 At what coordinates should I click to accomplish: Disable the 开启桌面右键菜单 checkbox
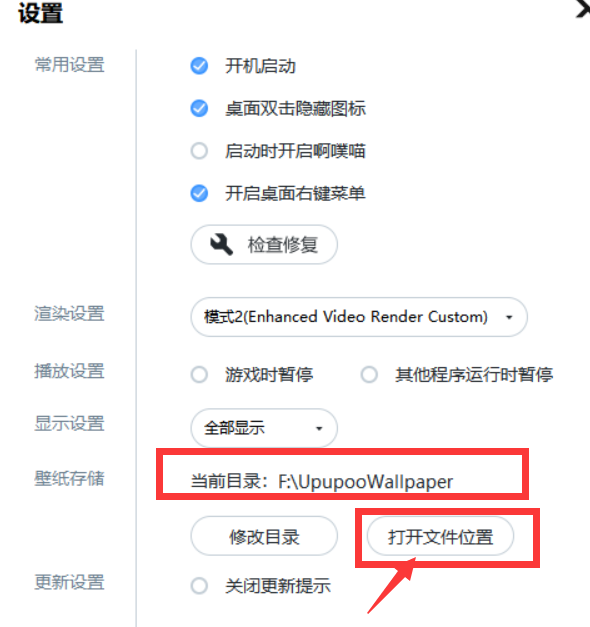(x=199, y=194)
